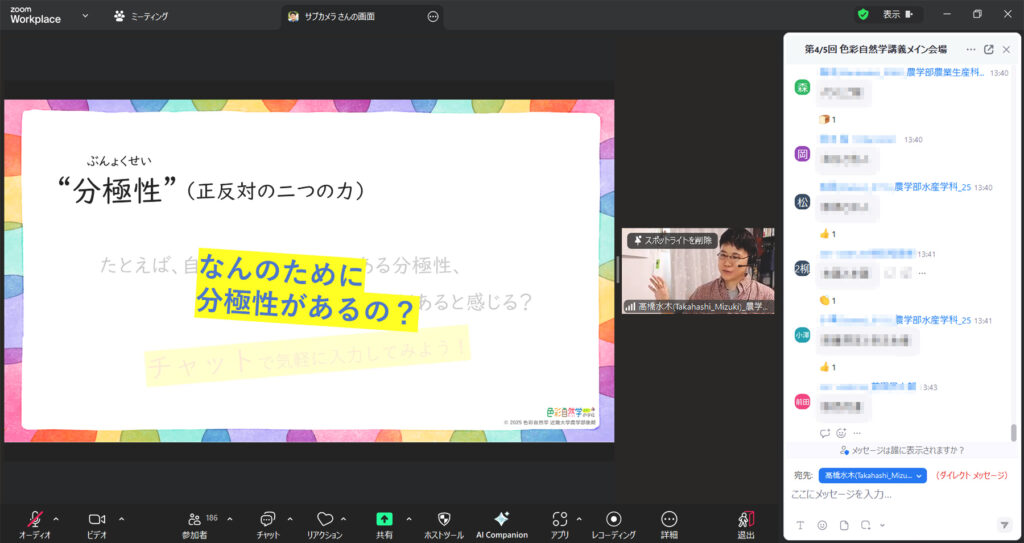Leave the meeting via 退出 button
The image size is (1024, 543).
coord(746,520)
